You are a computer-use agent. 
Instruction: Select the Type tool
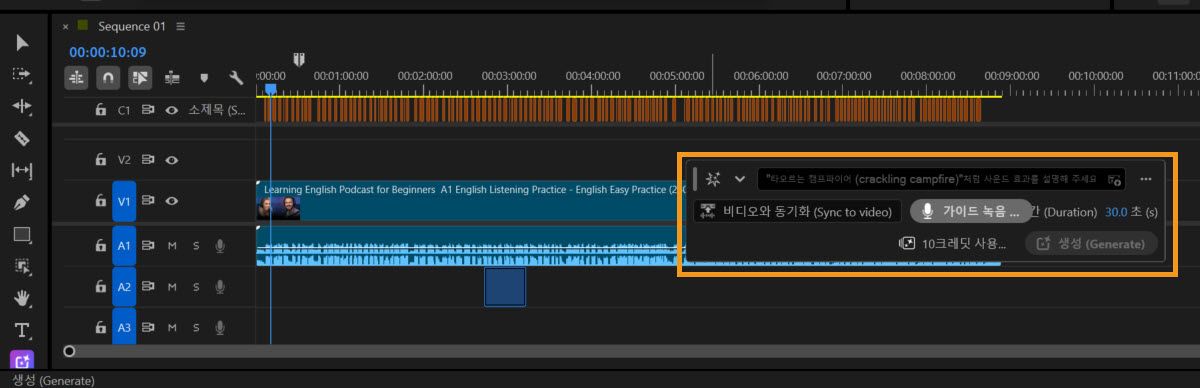coord(22,330)
